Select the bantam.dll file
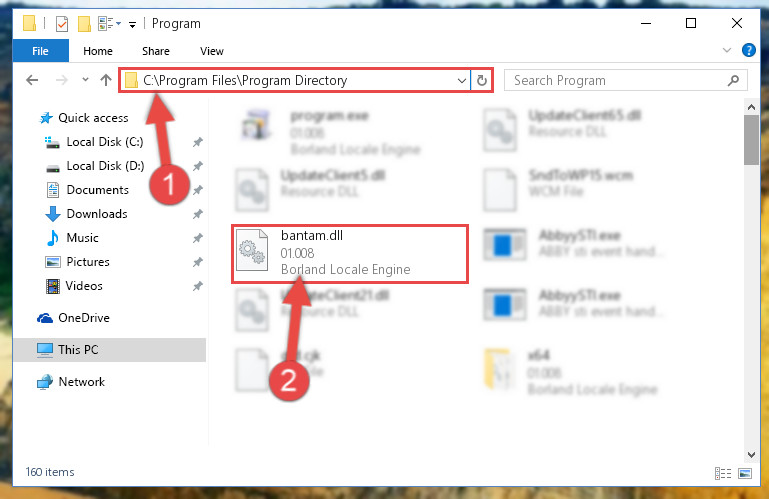Screen dimensions: 769x499 [x=350, y=253]
